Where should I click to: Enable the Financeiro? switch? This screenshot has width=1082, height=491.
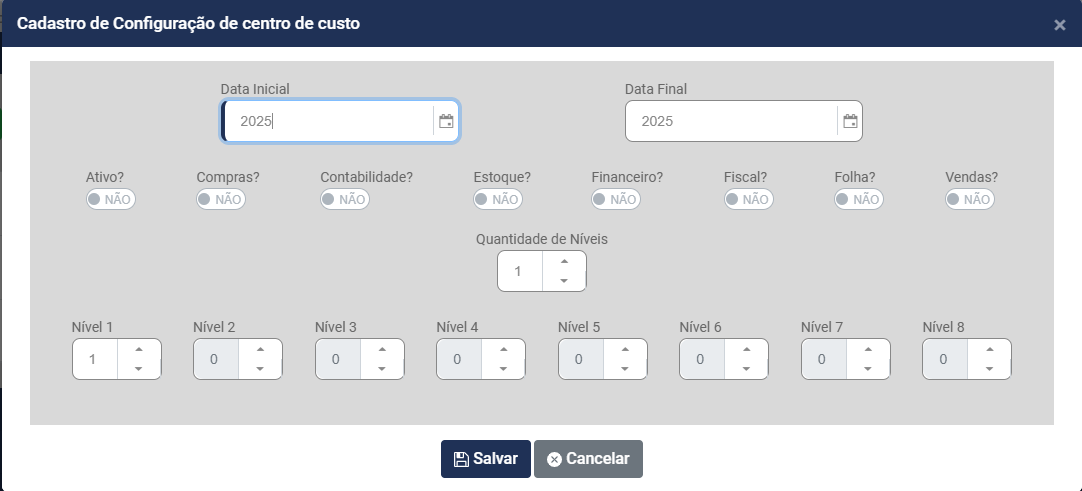point(615,199)
